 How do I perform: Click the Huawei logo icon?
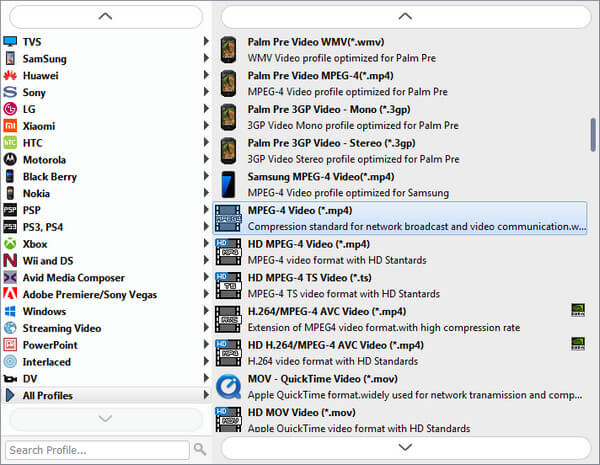(x=10, y=75)
